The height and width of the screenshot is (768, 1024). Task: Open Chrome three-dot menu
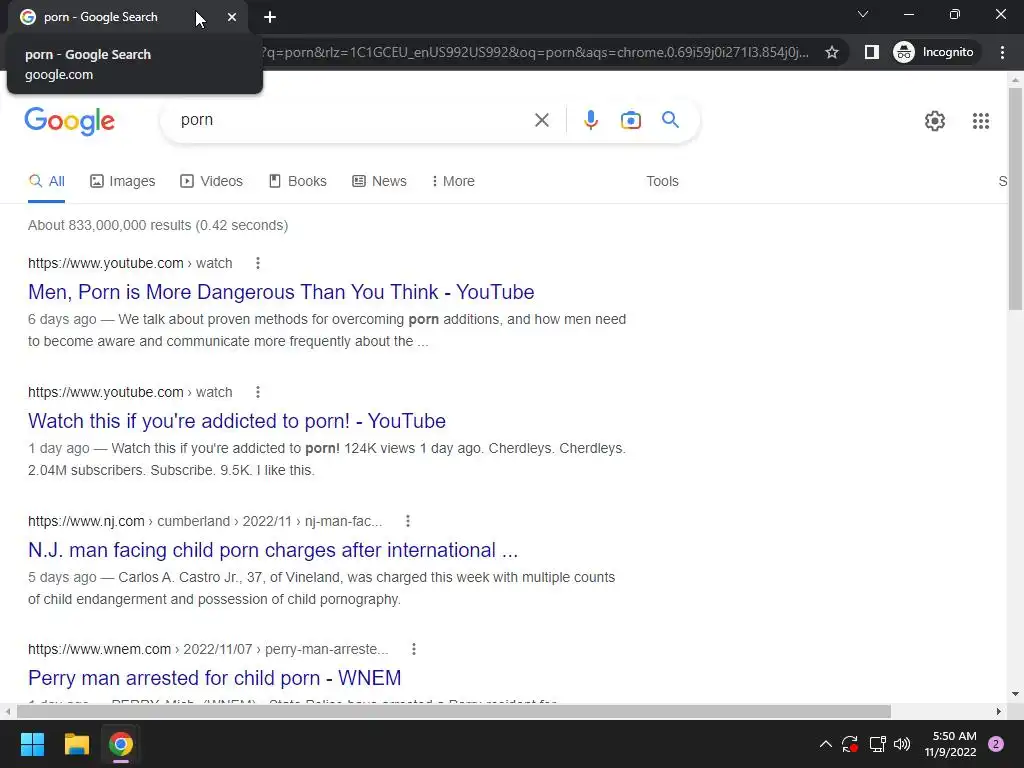(1002, 52)
